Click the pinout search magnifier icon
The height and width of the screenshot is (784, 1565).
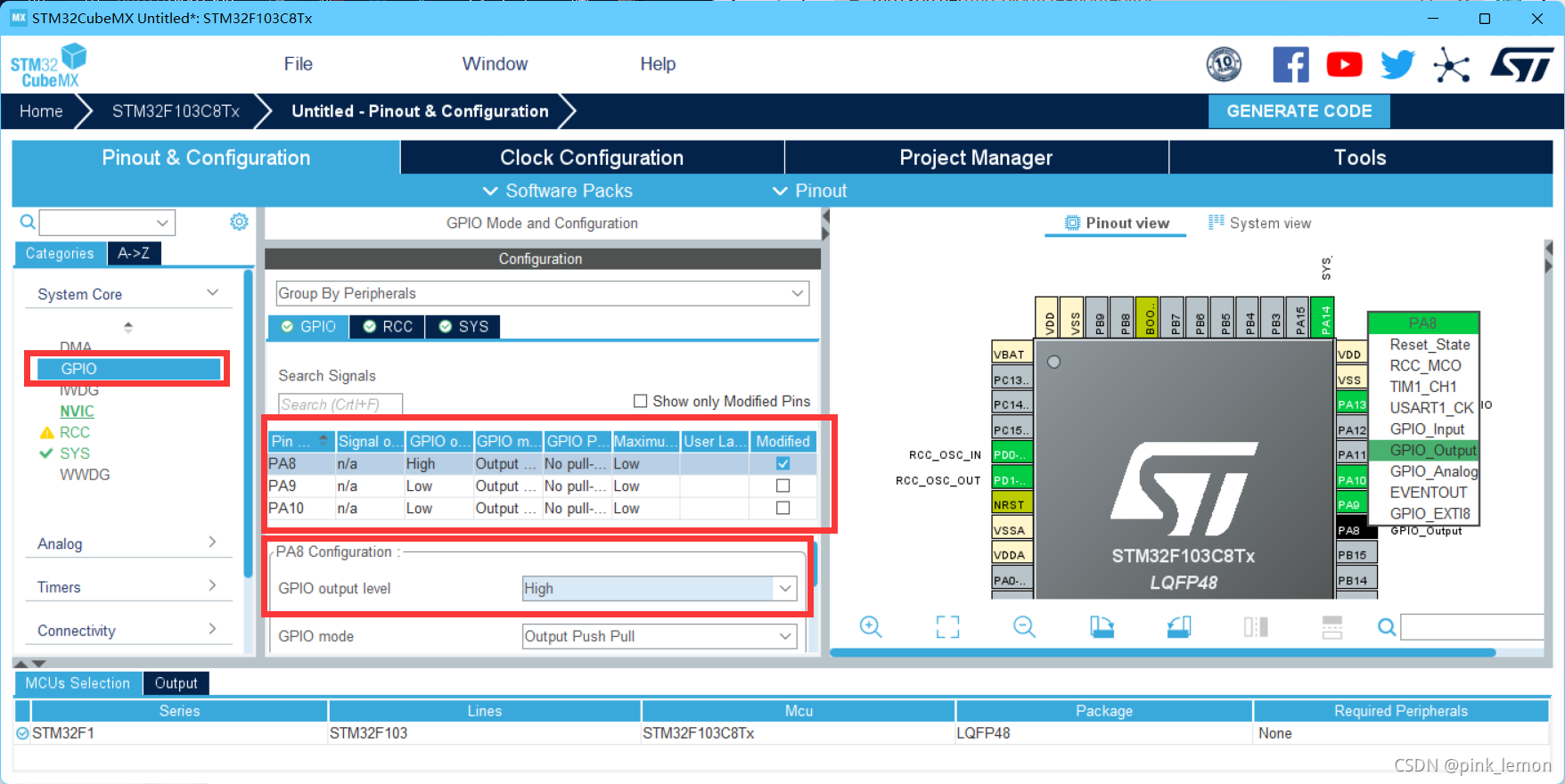click(x=1387, y=627)
